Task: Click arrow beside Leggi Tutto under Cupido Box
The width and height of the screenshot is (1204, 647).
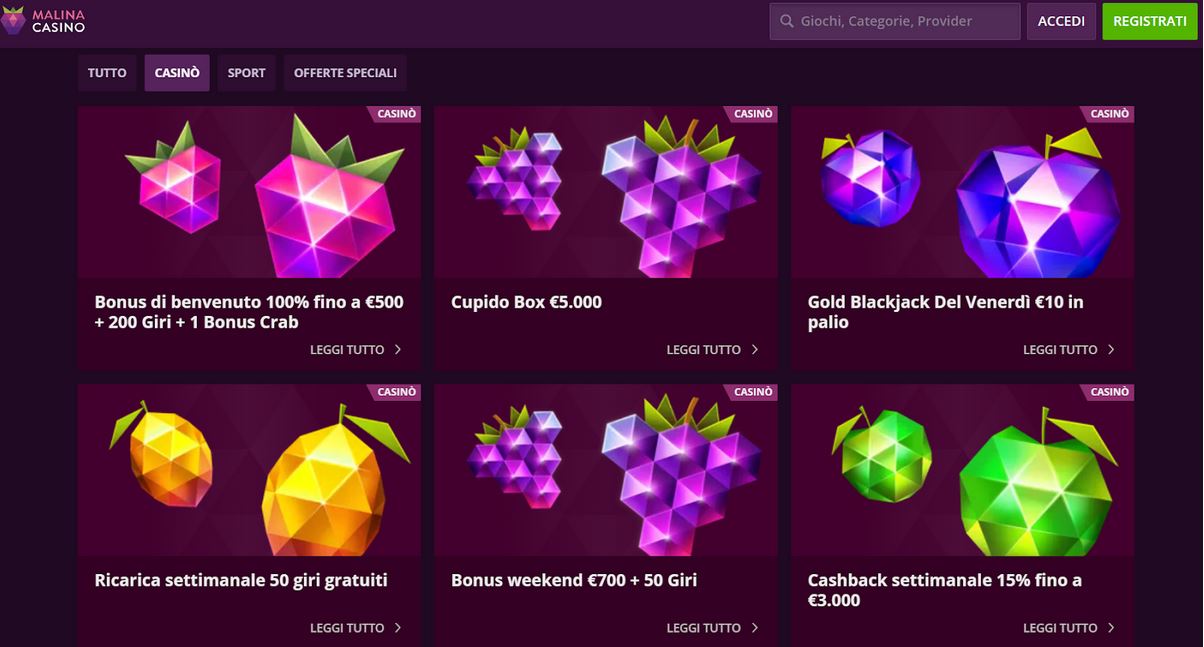Action: click(755, 350)
